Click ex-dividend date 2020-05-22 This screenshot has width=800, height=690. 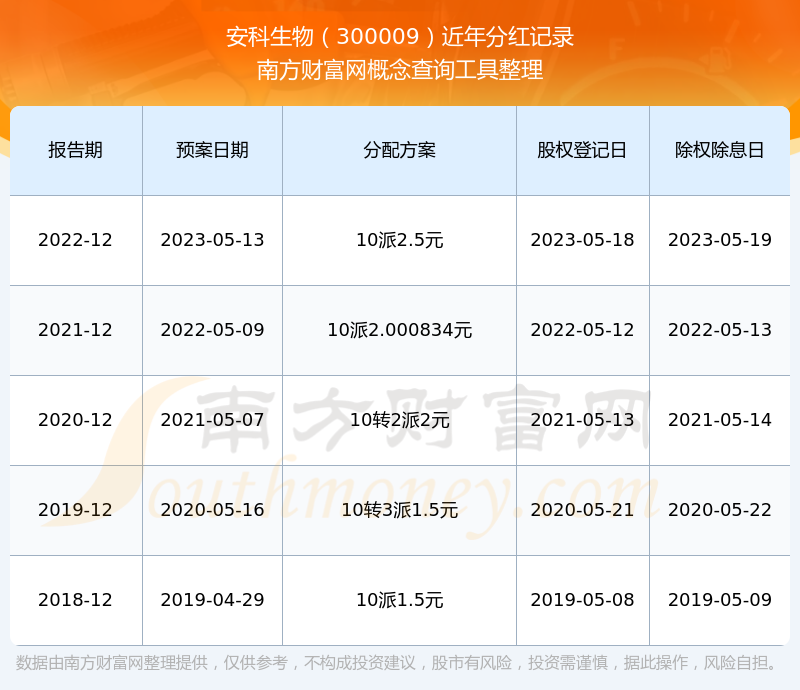(720, 509)
